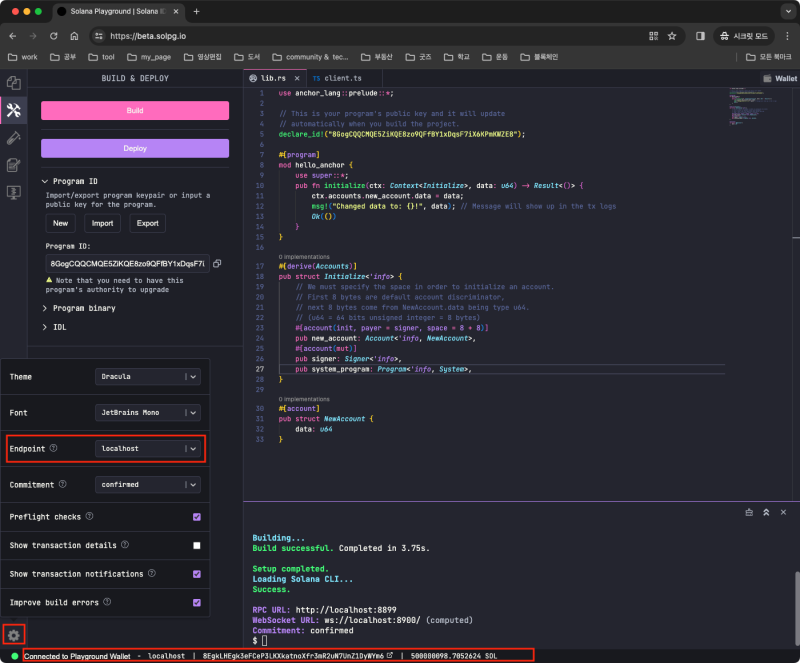Open the QR code icon in address bar
800x663 pixels.
653,36
